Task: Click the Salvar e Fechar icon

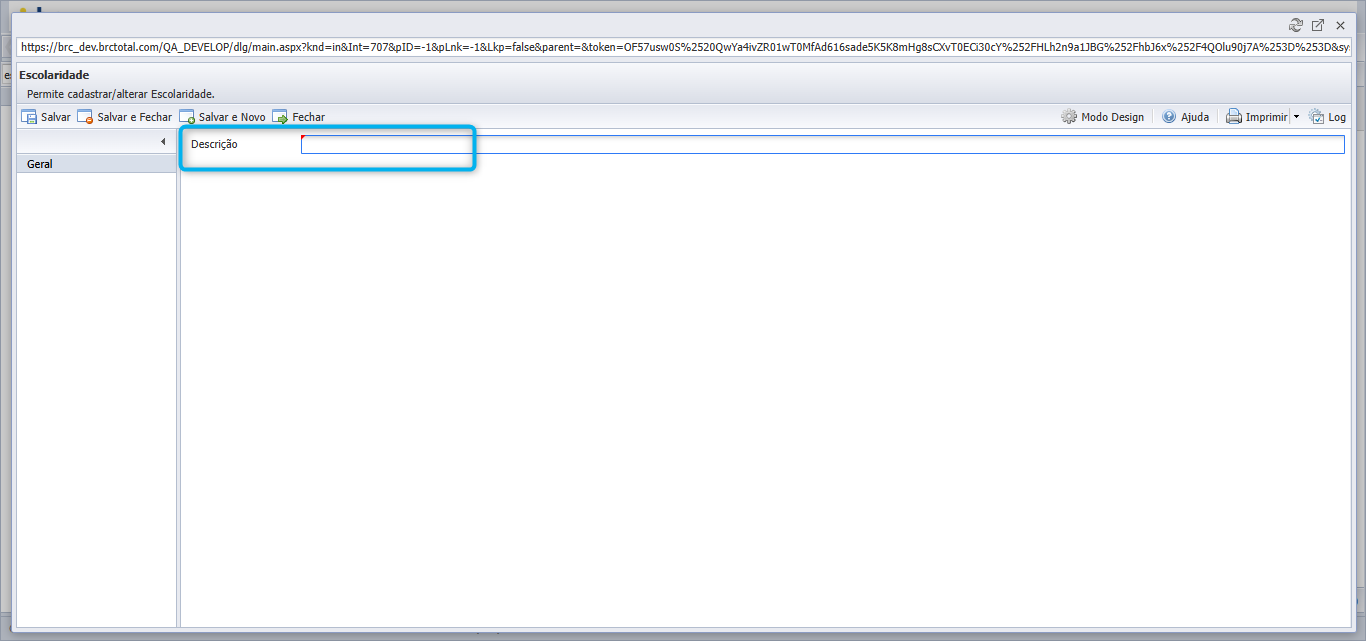Action: pos(85,117)
